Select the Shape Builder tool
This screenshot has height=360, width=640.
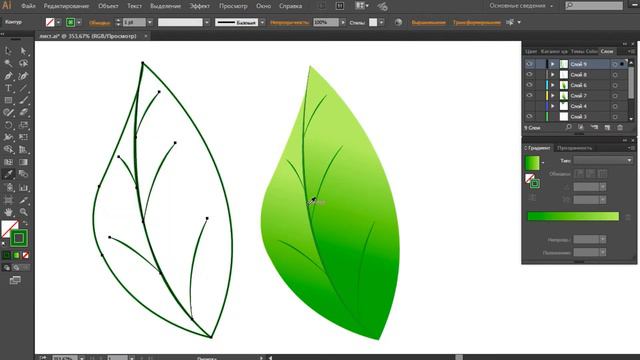8,149
